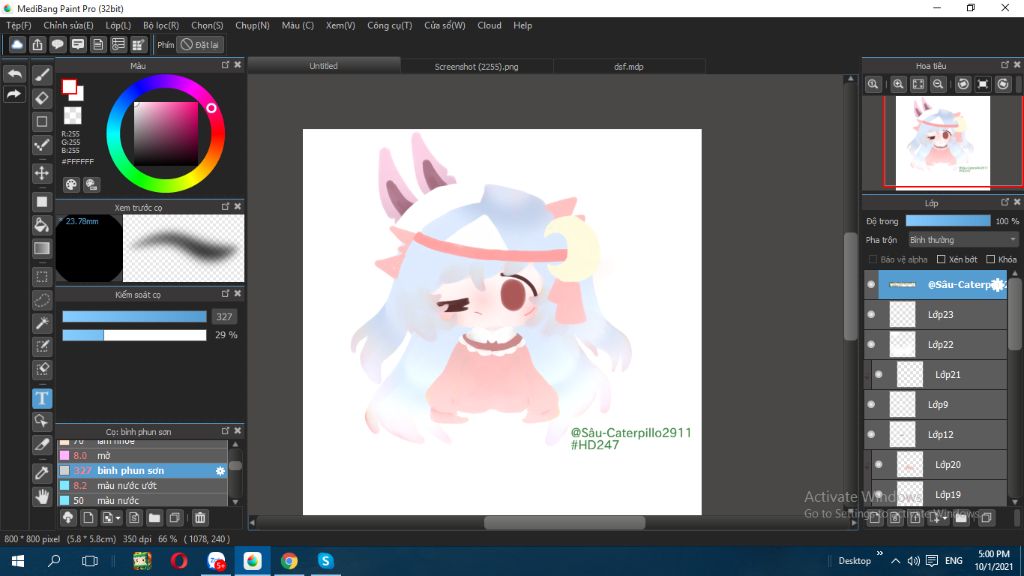1024x576 pixels.
Task: Click the fit-to-screen icon in Navigator
Action: (x=918, y=84)
